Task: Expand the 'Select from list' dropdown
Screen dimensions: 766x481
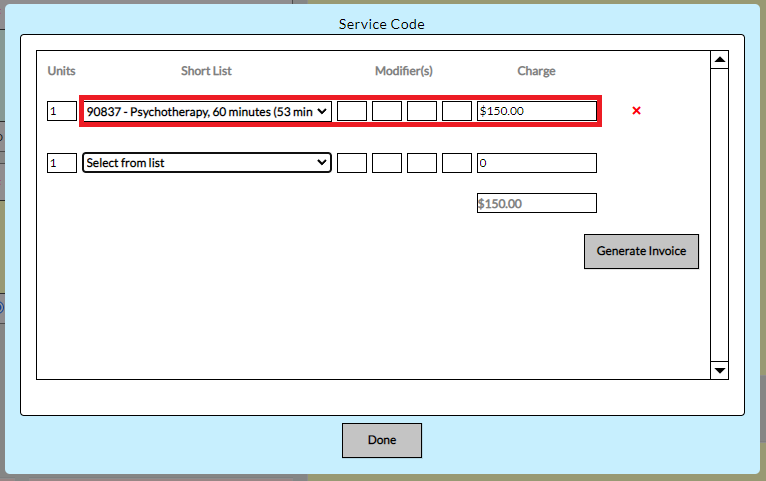Action: [207, 163]
